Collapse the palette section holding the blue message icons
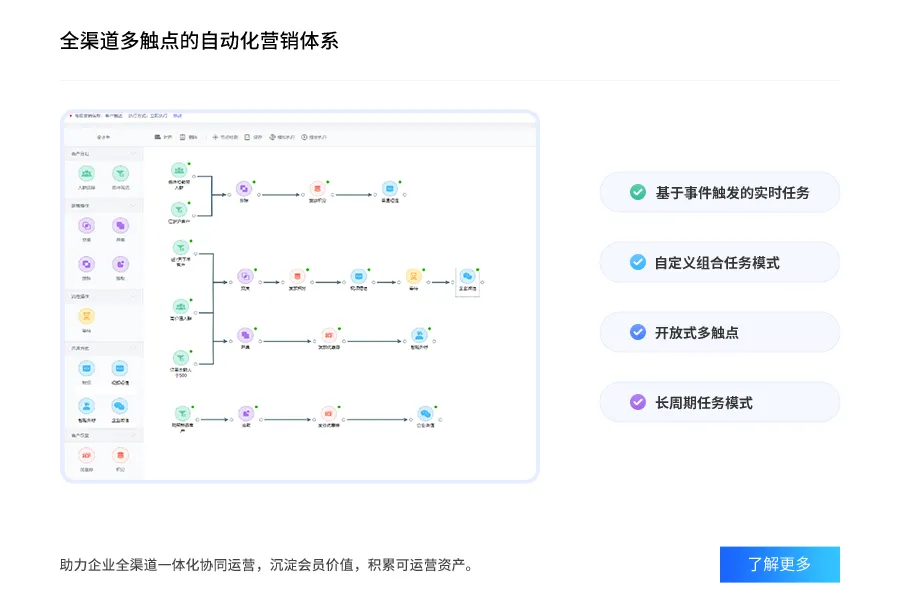Image resolution: width=900 pixels, height=604 pixels. 133,348
